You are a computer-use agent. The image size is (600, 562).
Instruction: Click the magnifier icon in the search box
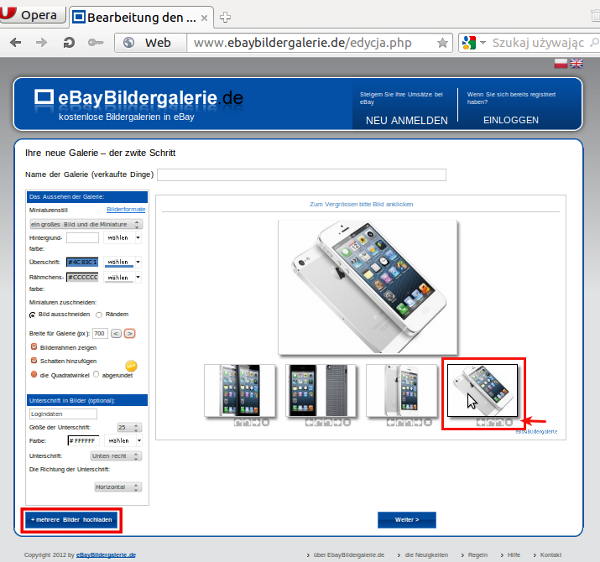coord(594,42)
